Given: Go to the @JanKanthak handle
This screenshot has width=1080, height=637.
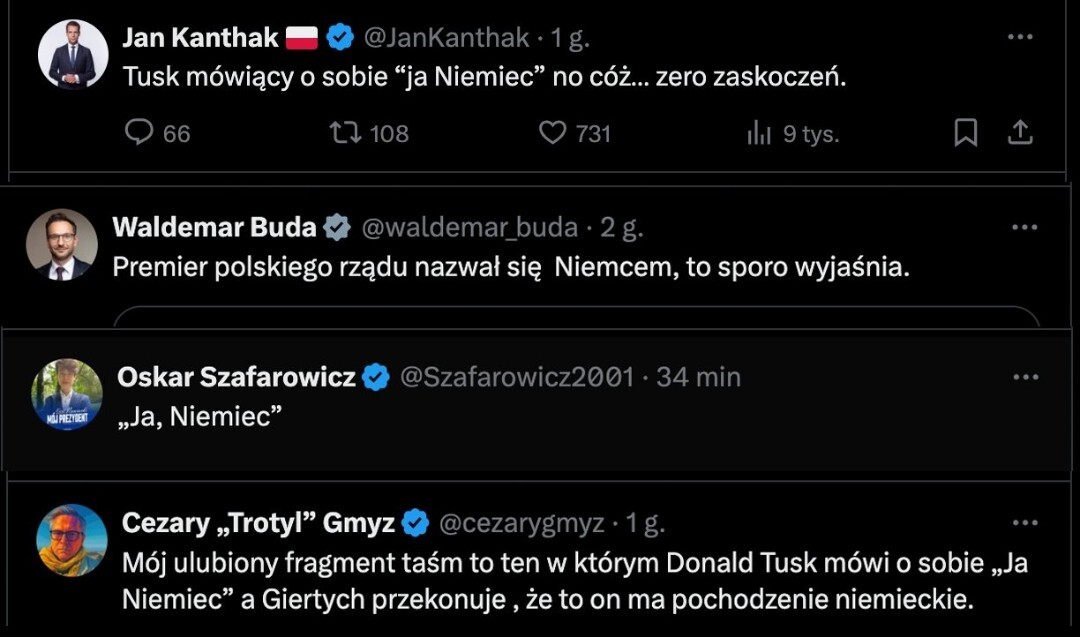Looking at the screenshot, I should click(445, 38).
